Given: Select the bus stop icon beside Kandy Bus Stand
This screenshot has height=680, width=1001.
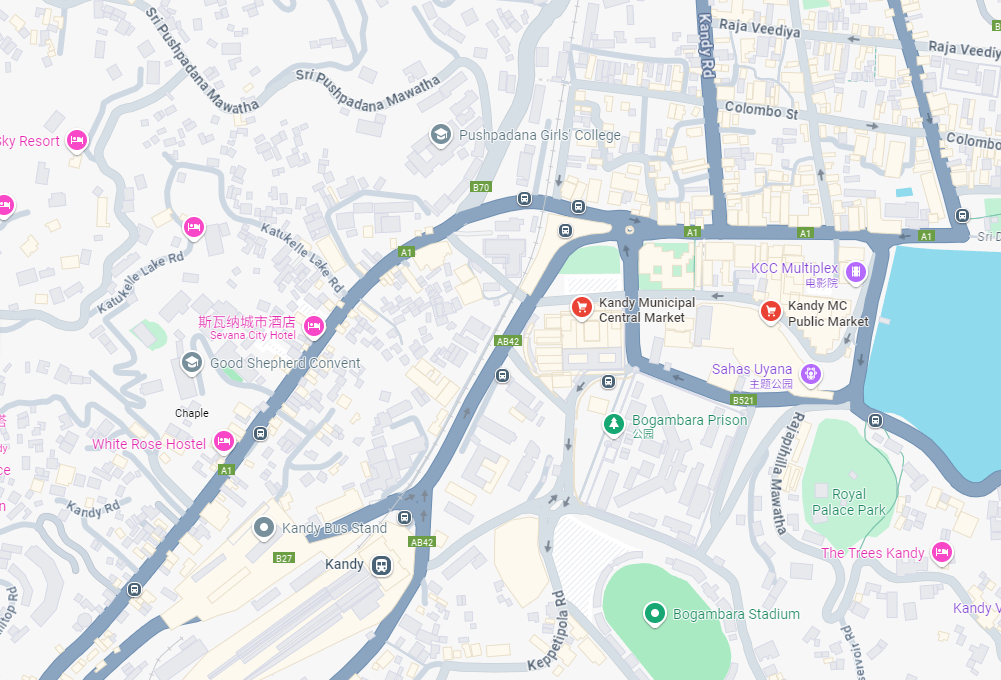Looking at the screenshot, I should pos(404,517).
